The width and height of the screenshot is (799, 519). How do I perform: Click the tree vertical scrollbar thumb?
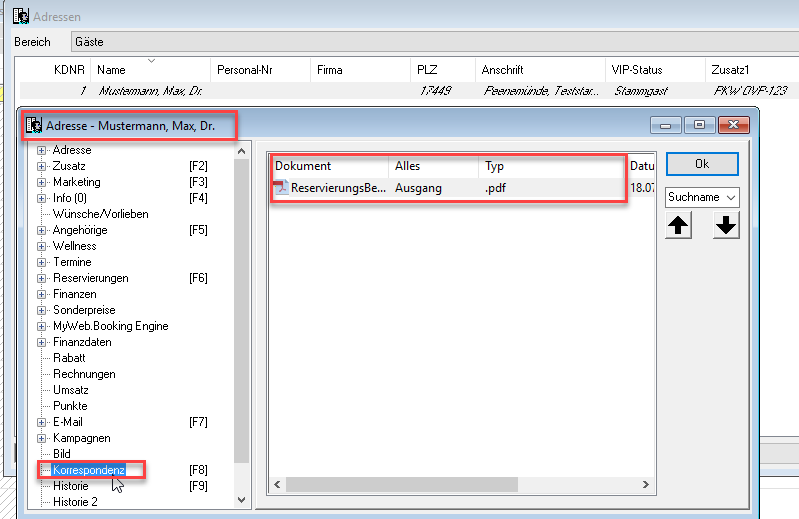[242, 311]
